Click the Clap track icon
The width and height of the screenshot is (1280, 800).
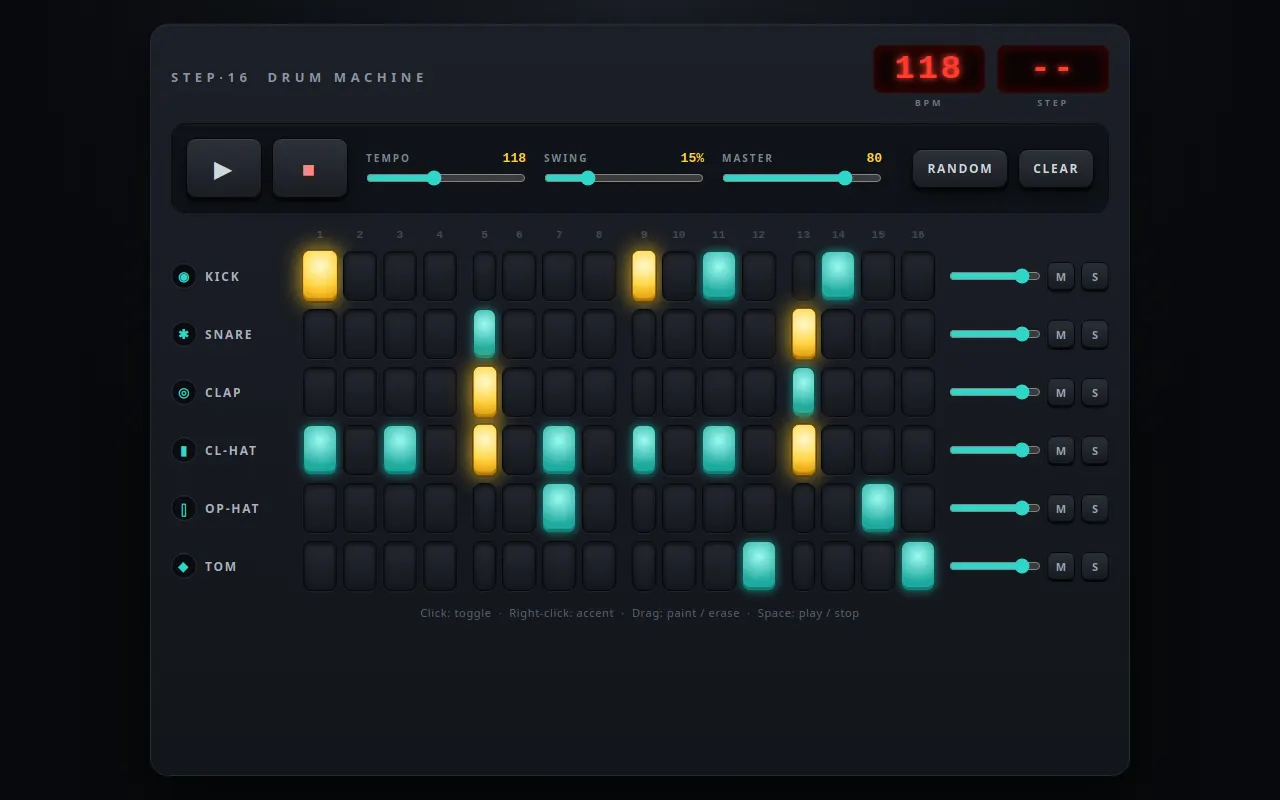click(x=184, y=392)
